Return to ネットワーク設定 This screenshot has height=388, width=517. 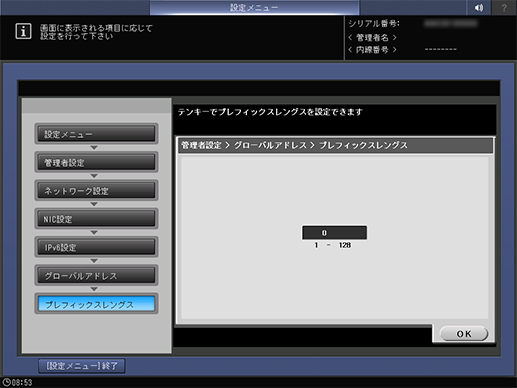[96, 191]
